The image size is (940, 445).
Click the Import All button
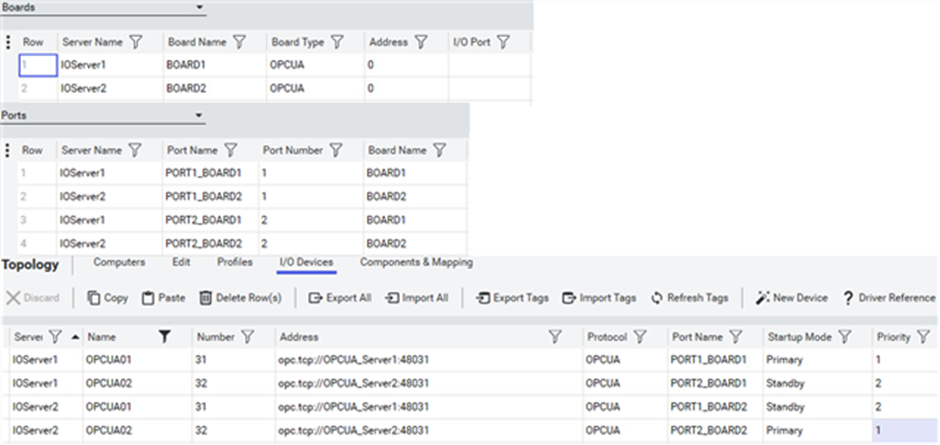click(x=416, y=298)
